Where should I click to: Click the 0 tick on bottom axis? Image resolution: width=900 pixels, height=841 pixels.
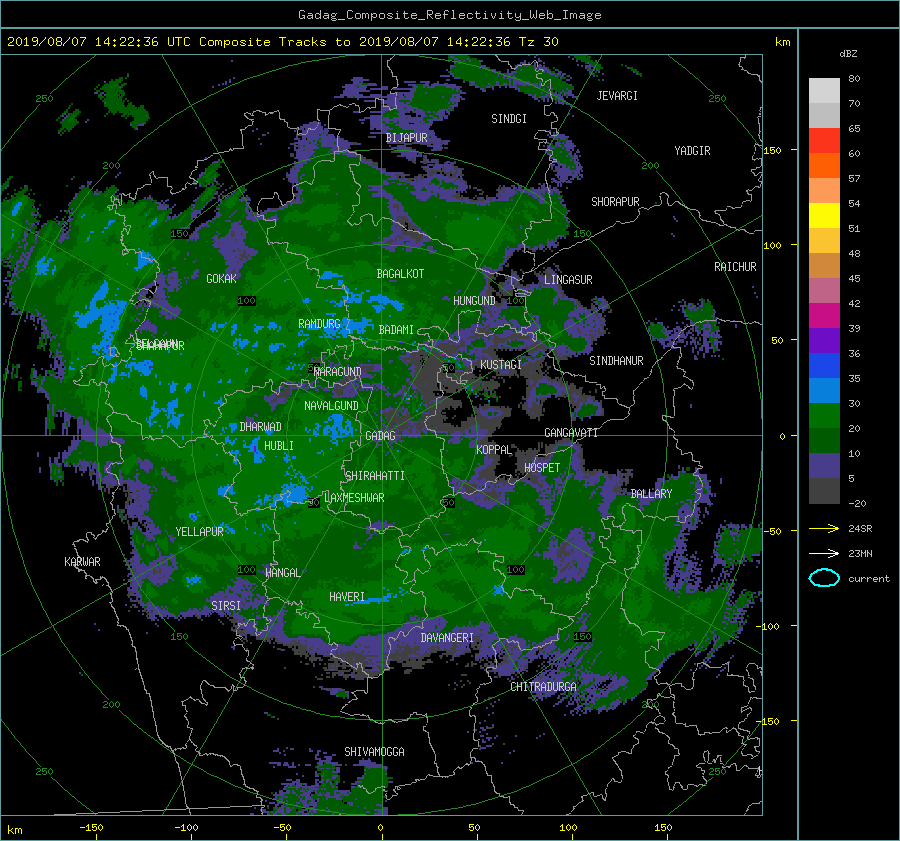pyautogui.click(x=381, y=828)
